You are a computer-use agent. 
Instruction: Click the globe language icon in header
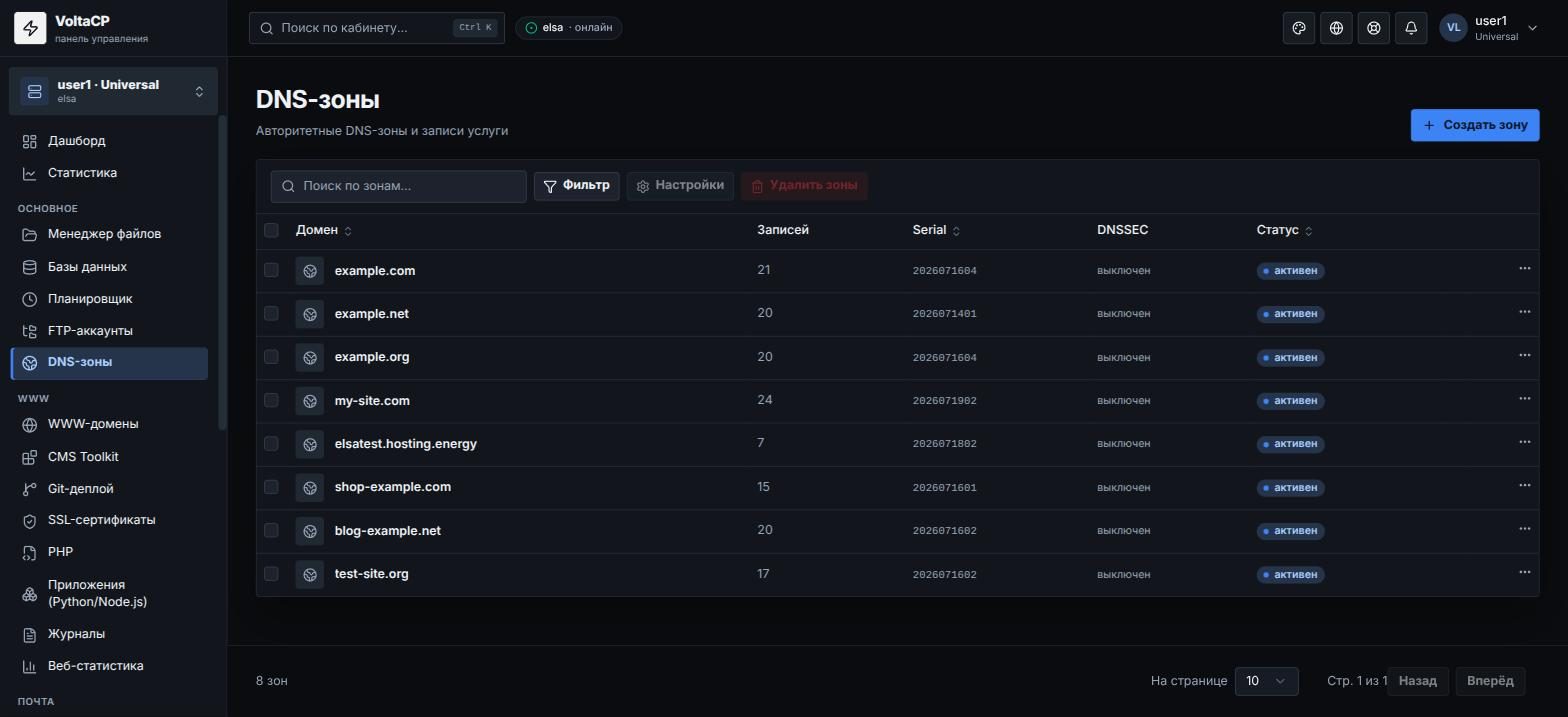[1336, 28]
